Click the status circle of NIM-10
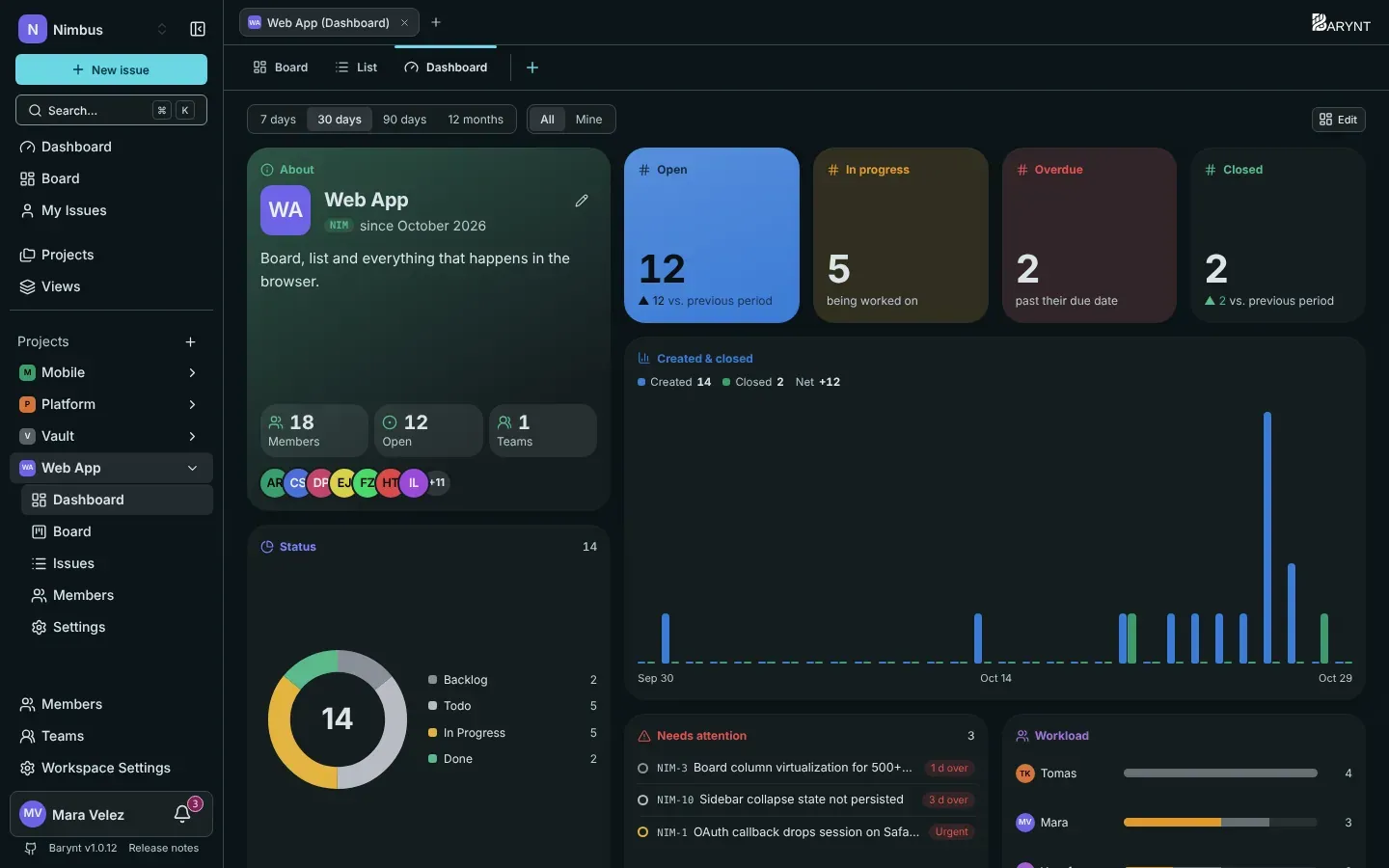This screenshot has height=868, width=1389. pyautogui.click(x=643, y=800)
